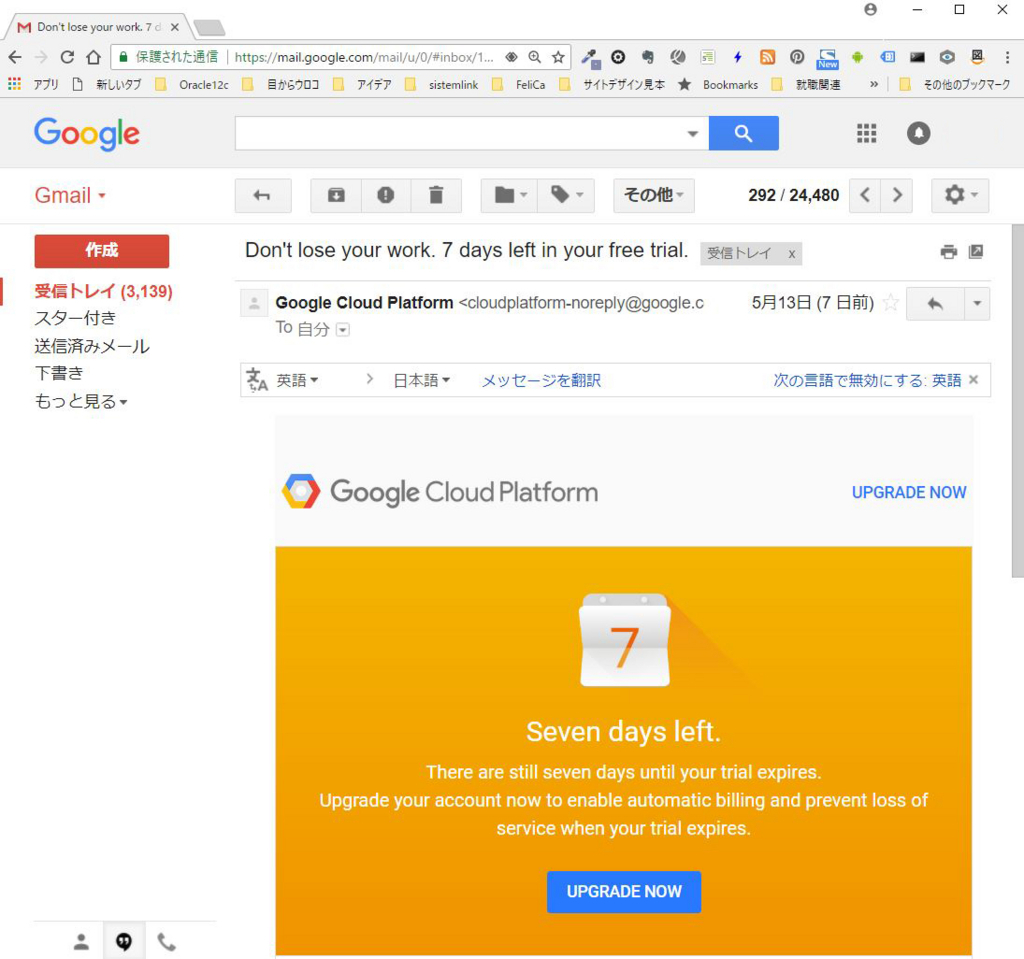
Task: Expand もっと見る in sidebar
Action: pos(80,401)
